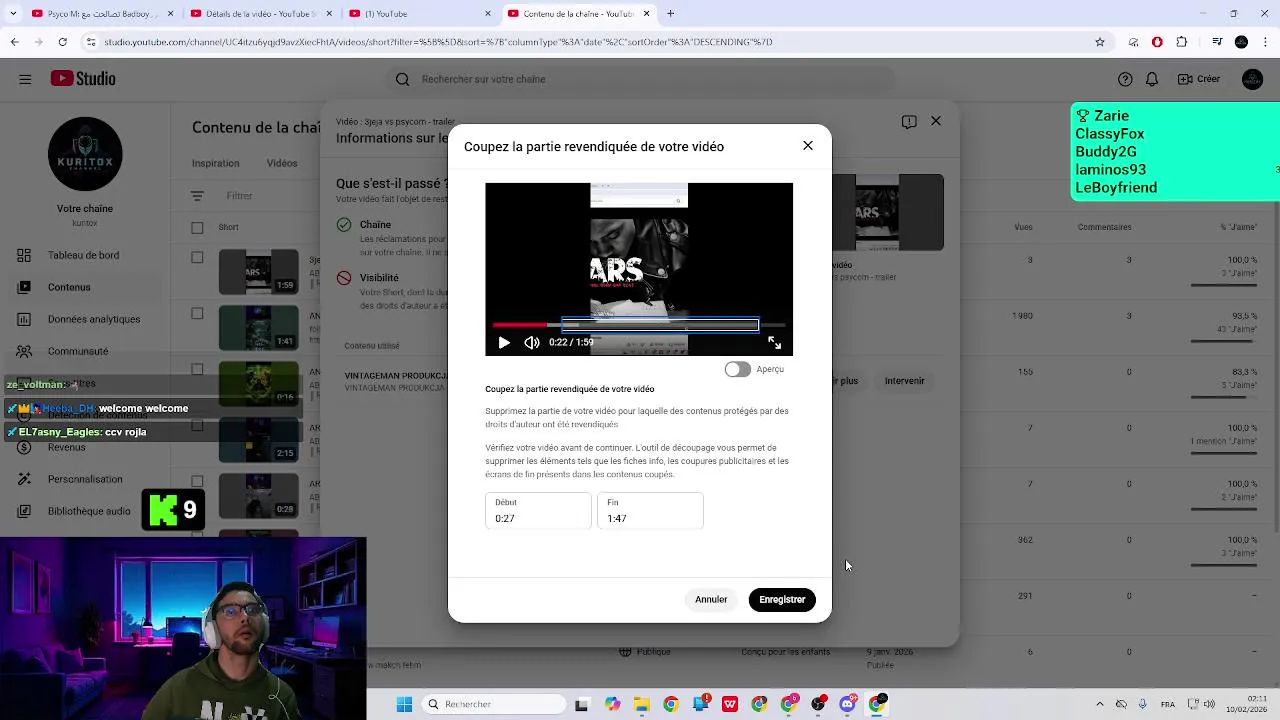Open File Explorer from taskbar
Viewport: 1280px width, 720px height.
[x=641, y=704]
